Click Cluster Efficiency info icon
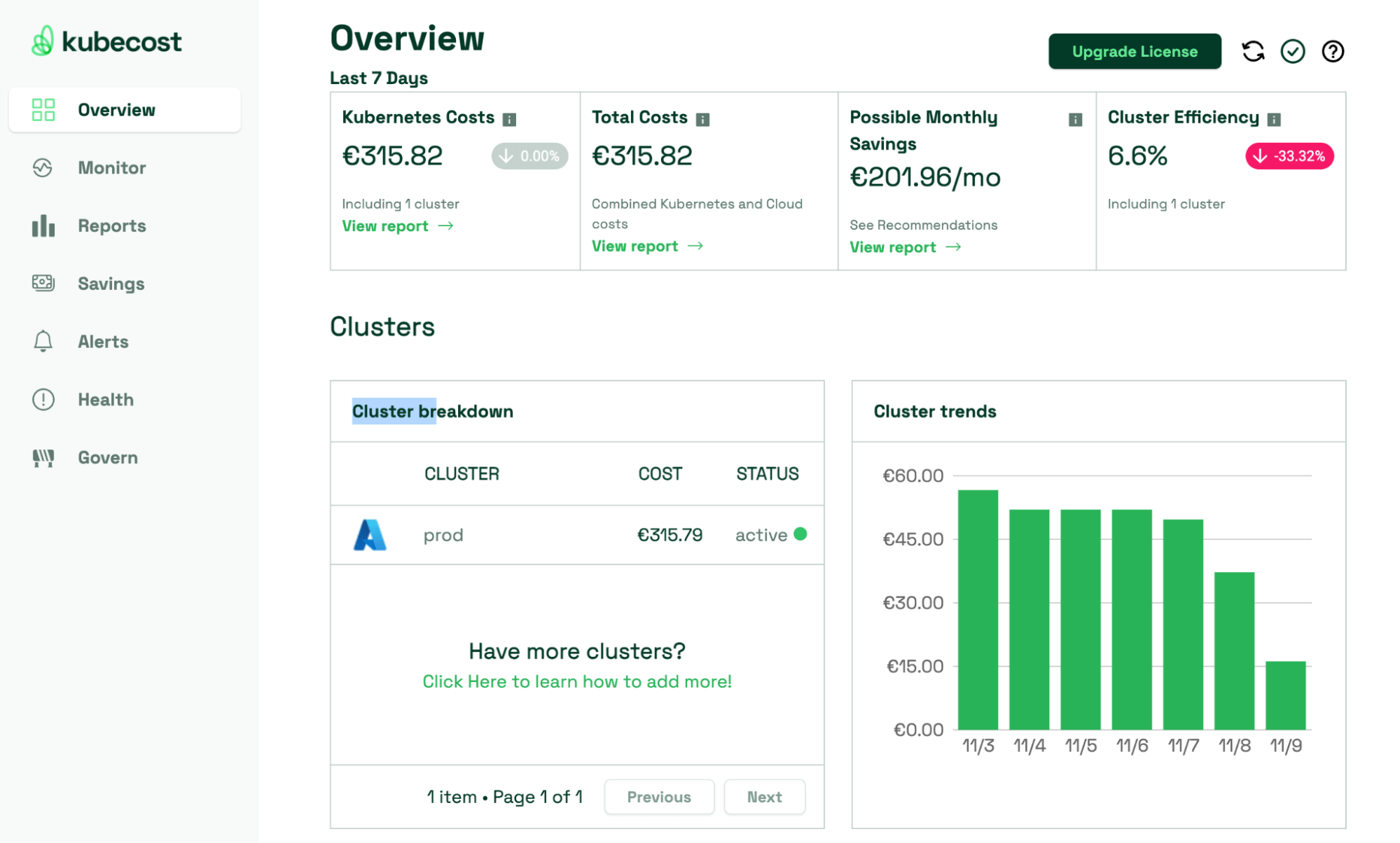This screenshot has width=1400, height=843. pos(1275,120)
